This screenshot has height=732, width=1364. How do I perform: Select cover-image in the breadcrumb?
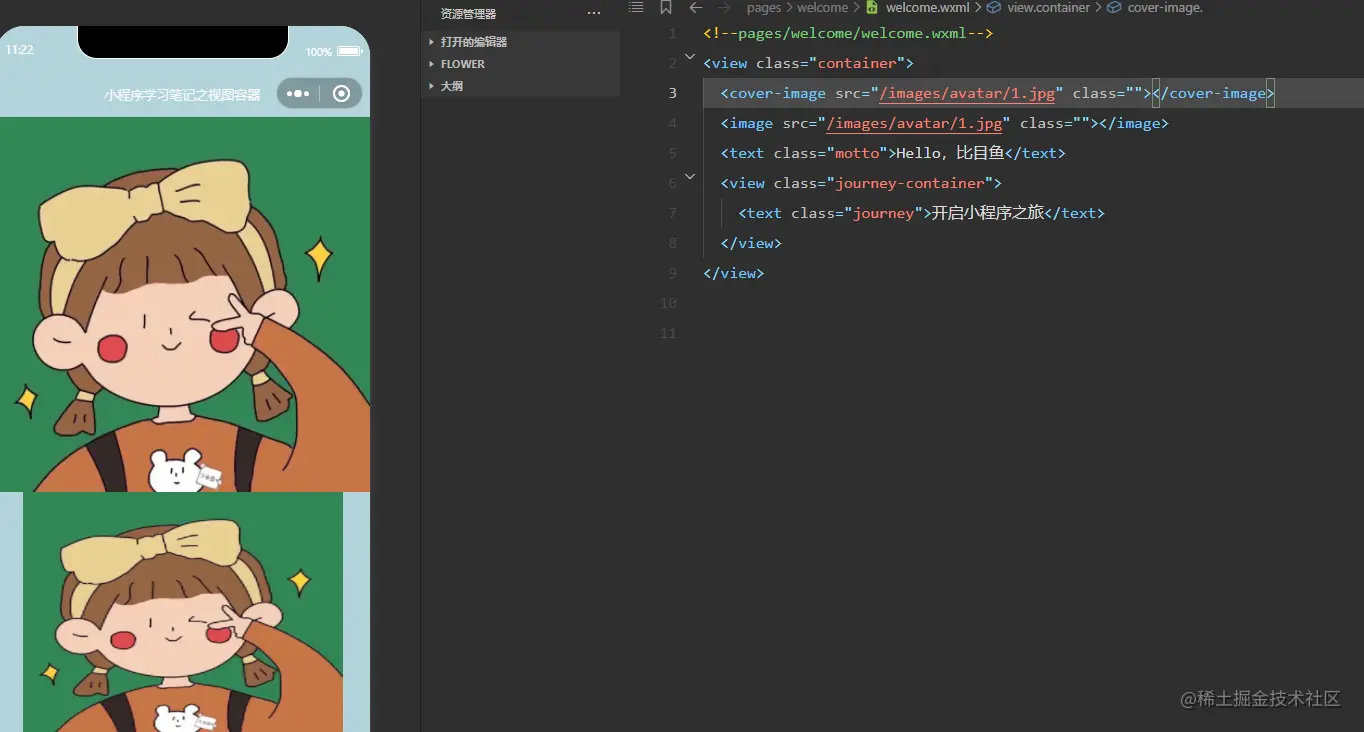tap(1165, 7)
